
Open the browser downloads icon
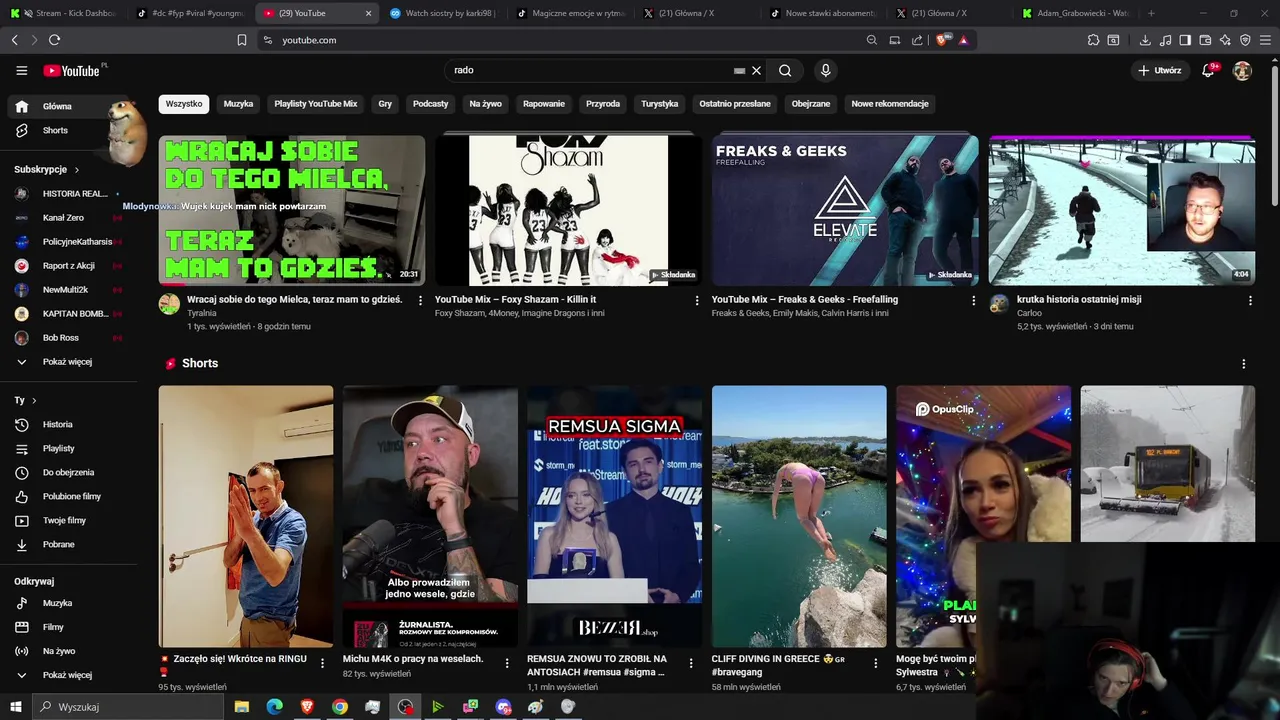pyautogui.click(x=1145, y=40)
